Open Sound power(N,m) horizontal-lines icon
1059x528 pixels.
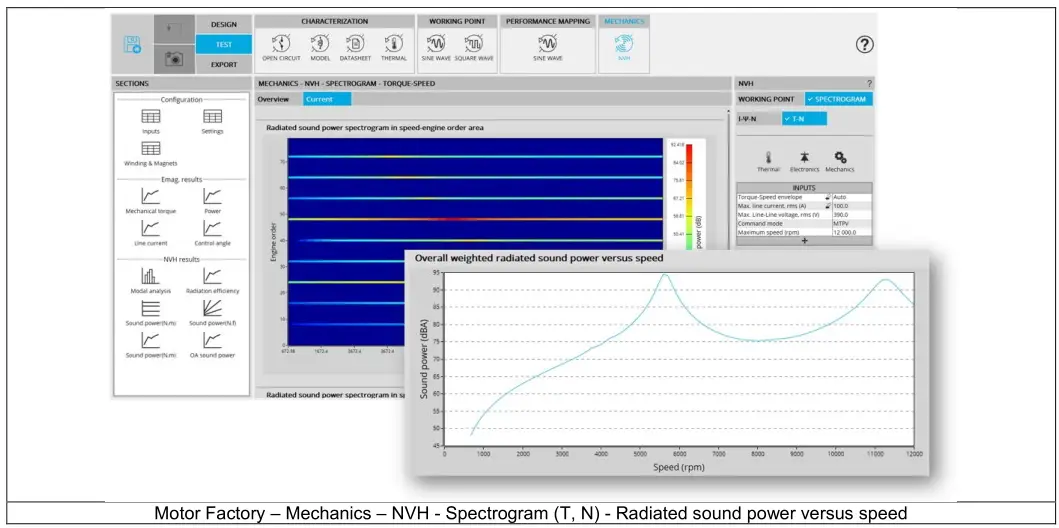pos(151,313)
